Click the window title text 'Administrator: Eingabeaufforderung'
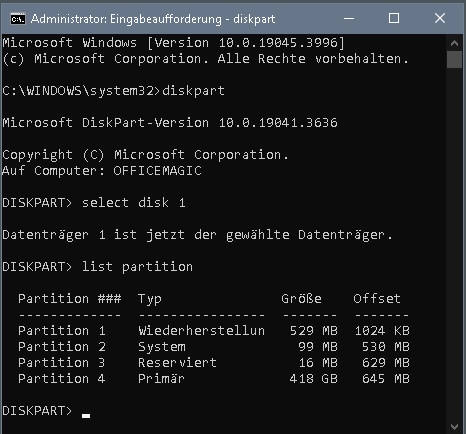Screen dimensions: 466x434 coord(126,19)
